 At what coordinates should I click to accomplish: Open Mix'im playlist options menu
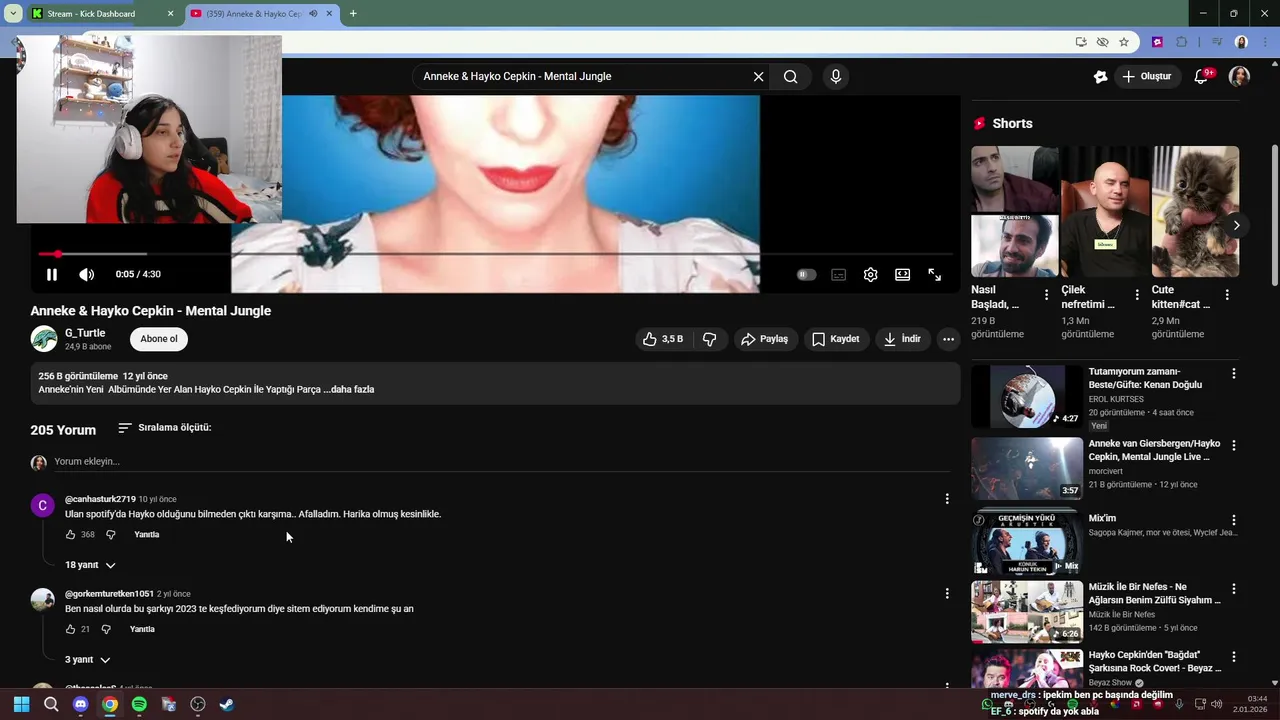pos(1234,520)
